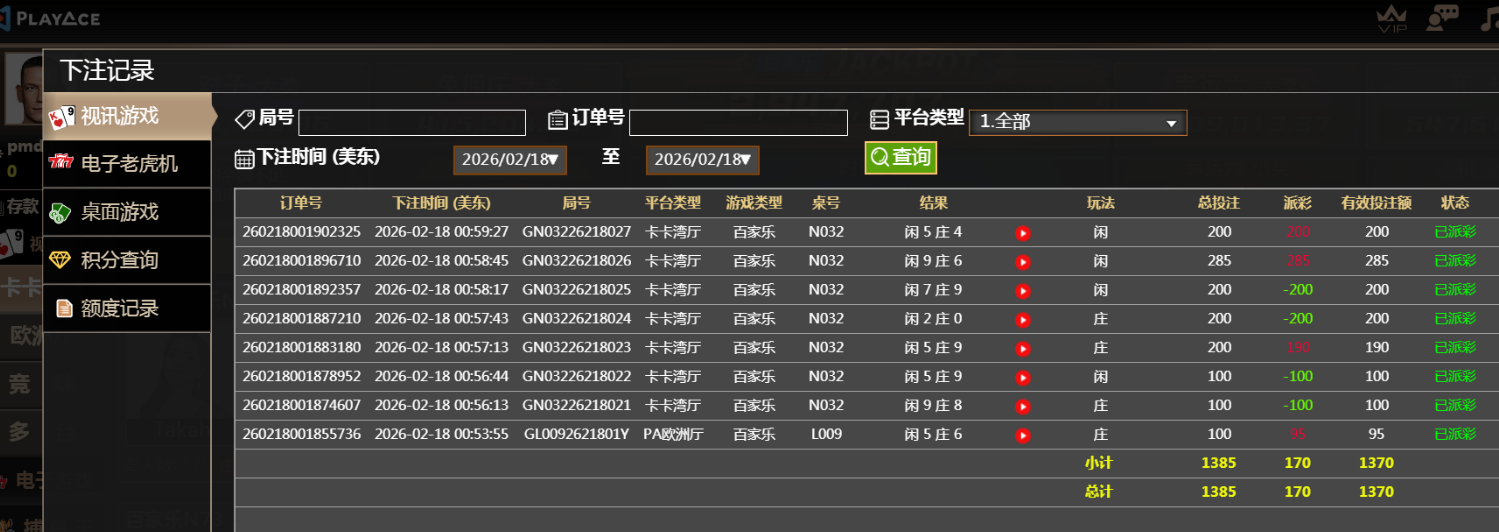This screenshot has width=1499, height=532.
Task: Click result 闲 5 庄 4
Action: tap(933, 233)
